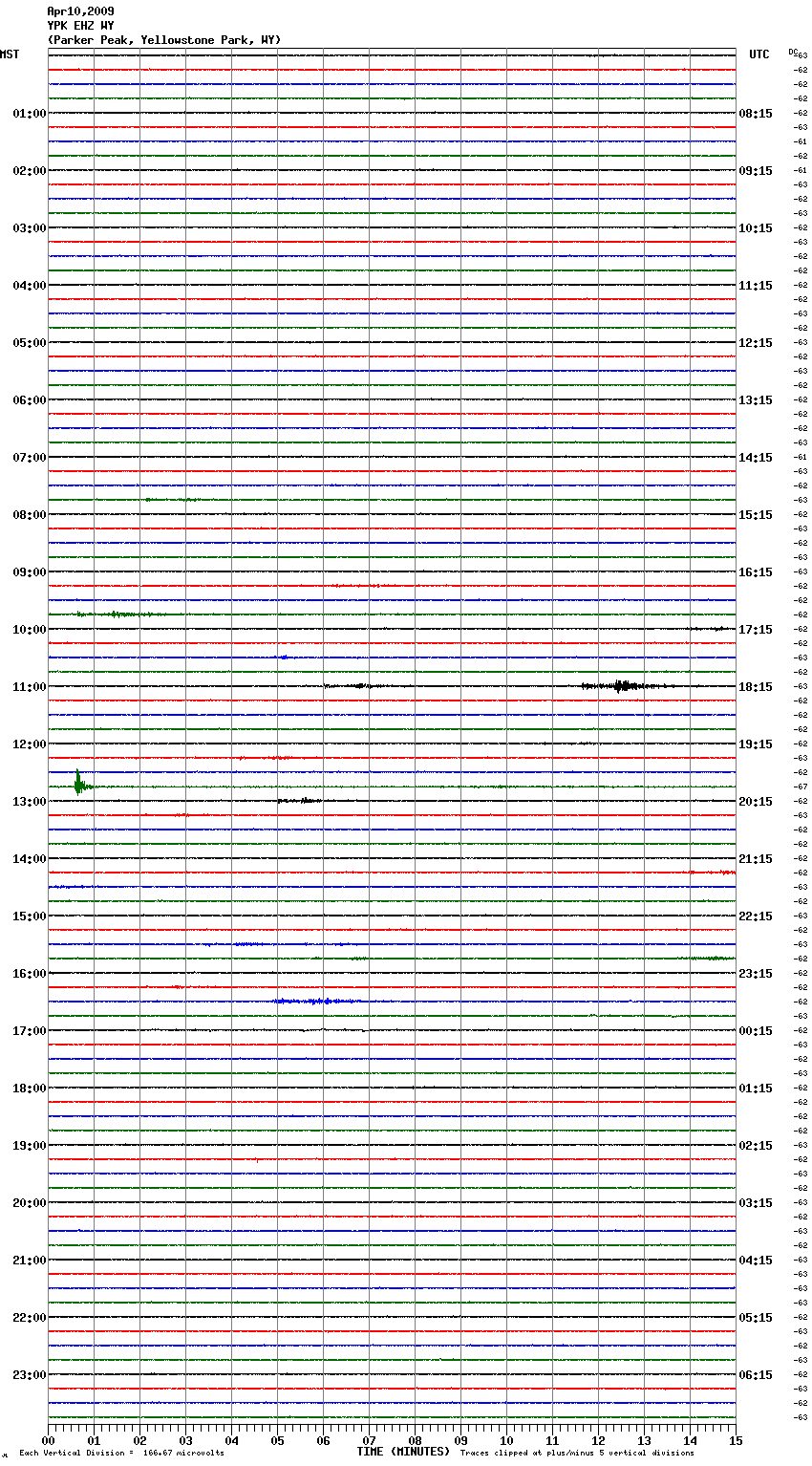
Task: Select the 02:00 MST row label
Action: point(30,171)
